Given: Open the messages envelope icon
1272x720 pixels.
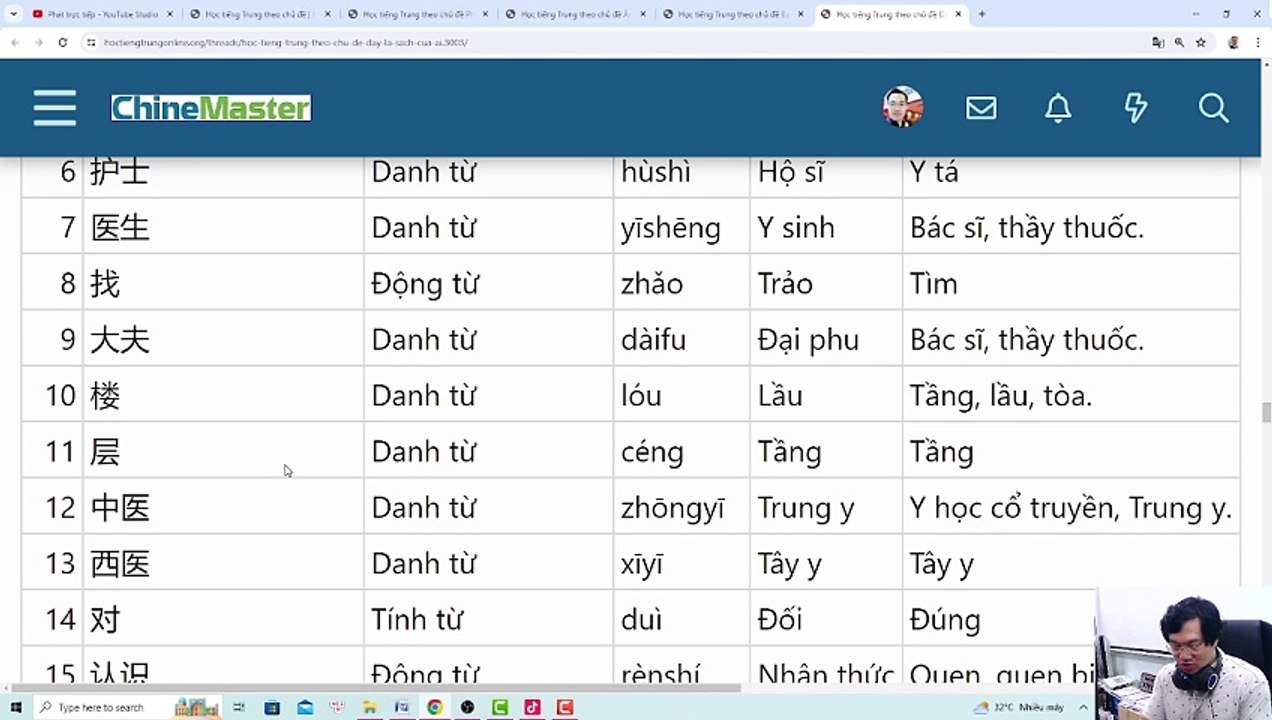Looking at the screenshot, I should point(981,108).
